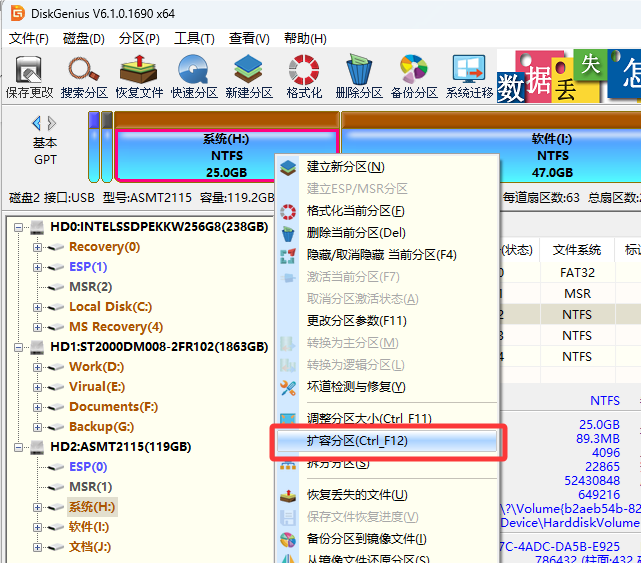Viewport: 641px width, 563px height.
Task: Expand the 软件(I:) partition node
Action: click(x=37, y=527)
